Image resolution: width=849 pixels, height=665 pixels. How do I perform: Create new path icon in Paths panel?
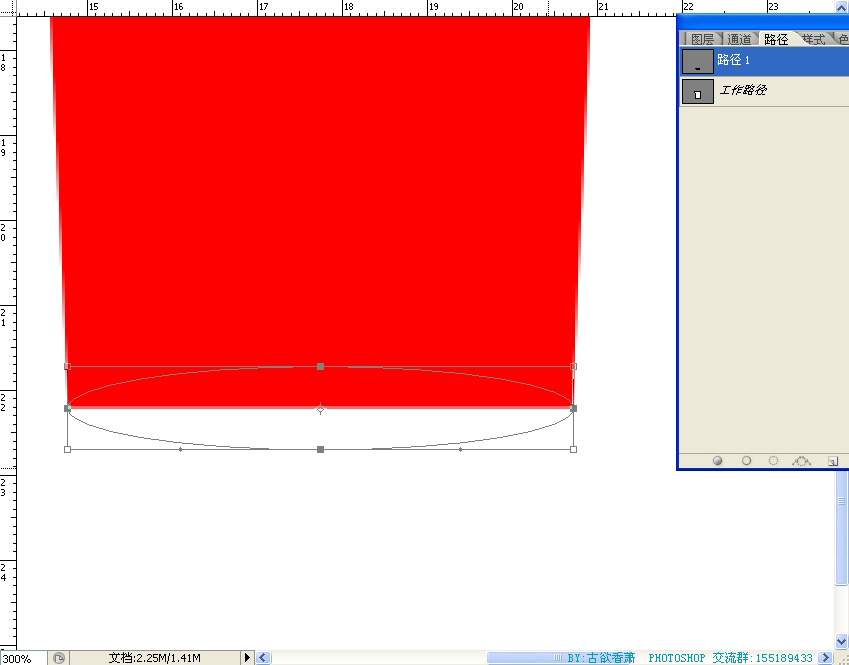coord(833,461)
